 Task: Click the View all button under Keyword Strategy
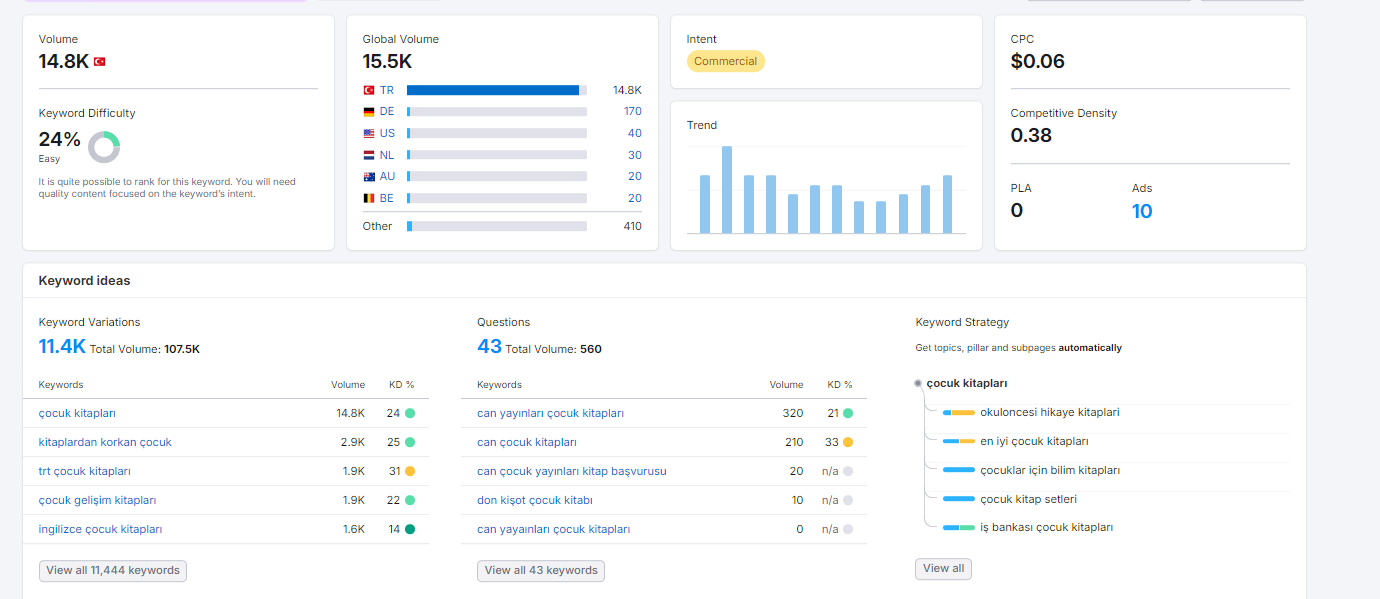943,568
